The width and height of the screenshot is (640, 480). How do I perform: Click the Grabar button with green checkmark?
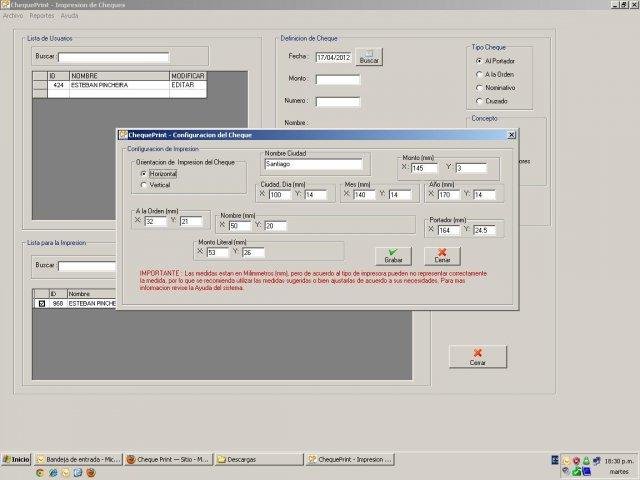pos(393,256)
